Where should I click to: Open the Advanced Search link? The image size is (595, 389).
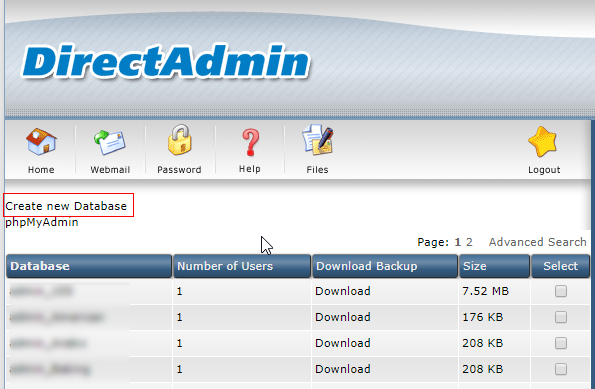[x=537, y=242]
